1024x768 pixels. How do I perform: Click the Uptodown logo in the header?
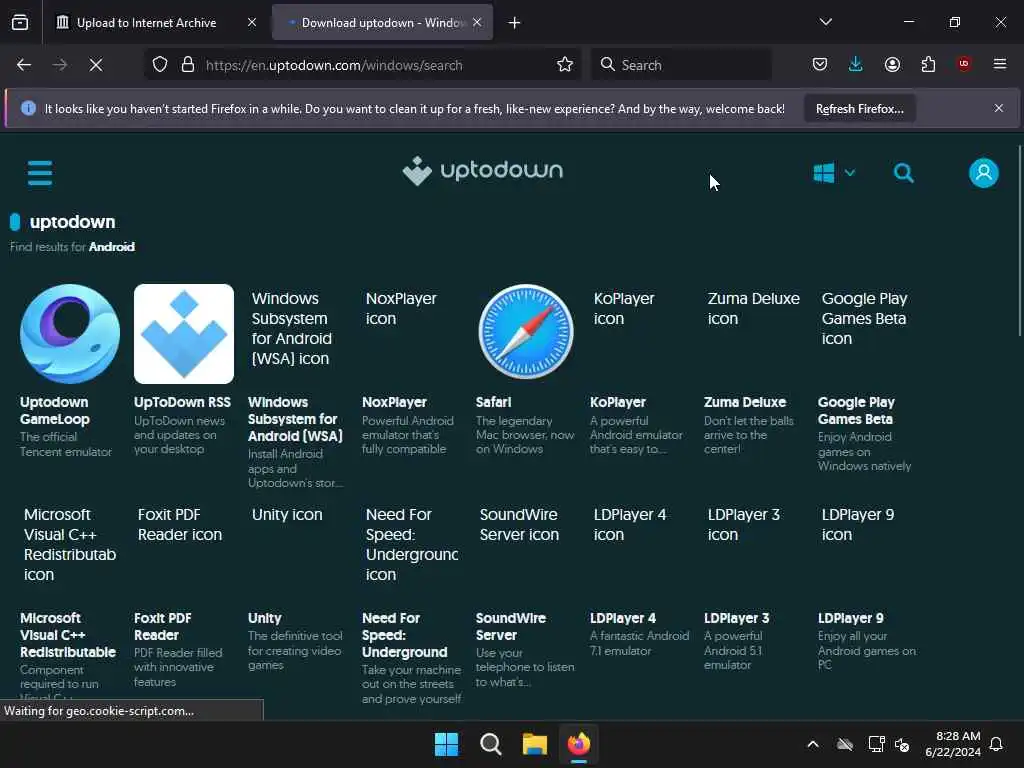coord(483,171)
